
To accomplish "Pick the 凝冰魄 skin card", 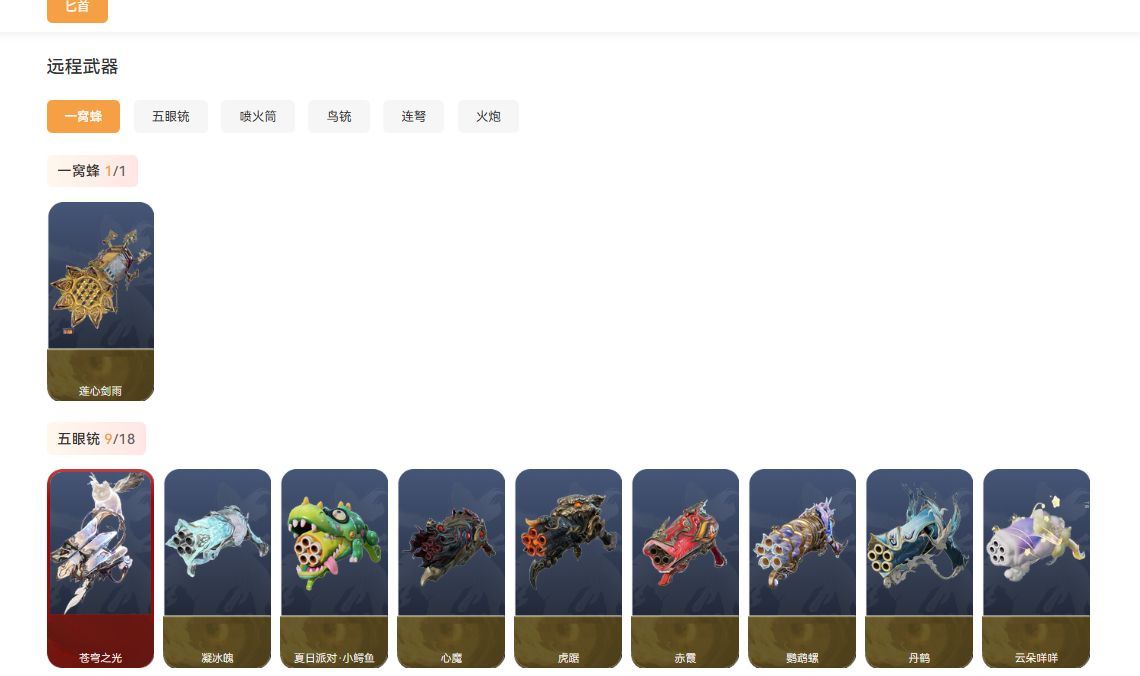I will coord(217,568).
